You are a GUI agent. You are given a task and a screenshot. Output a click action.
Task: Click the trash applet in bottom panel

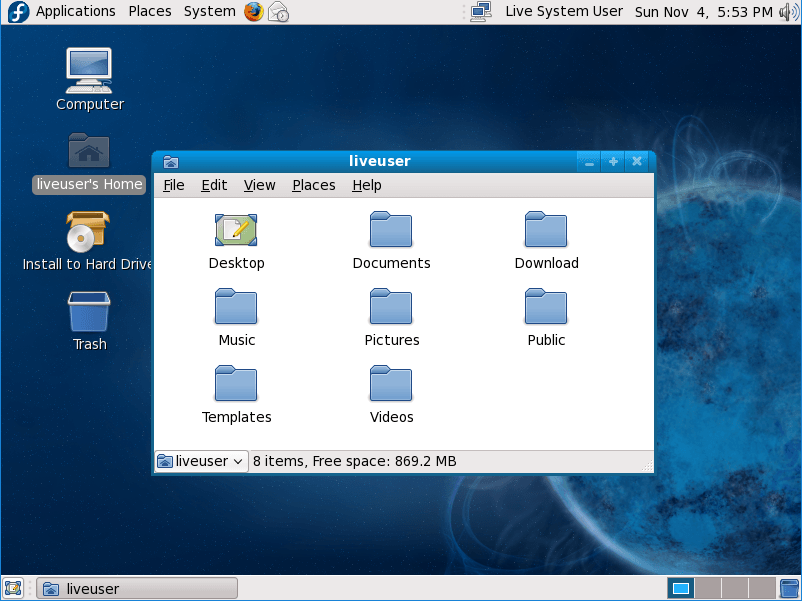tap(790, 588)
